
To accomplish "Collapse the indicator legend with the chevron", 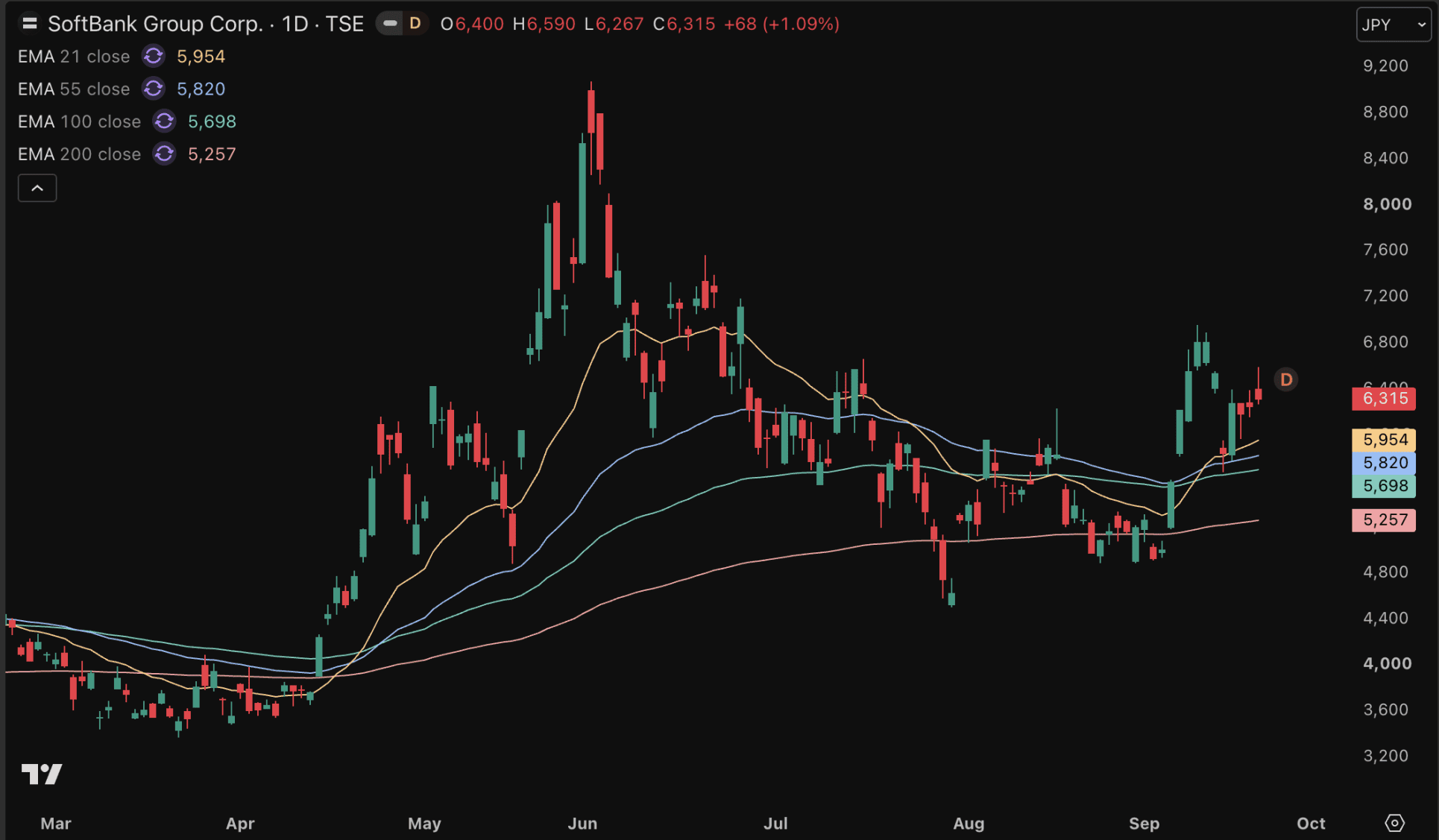I will click(37, 189).
